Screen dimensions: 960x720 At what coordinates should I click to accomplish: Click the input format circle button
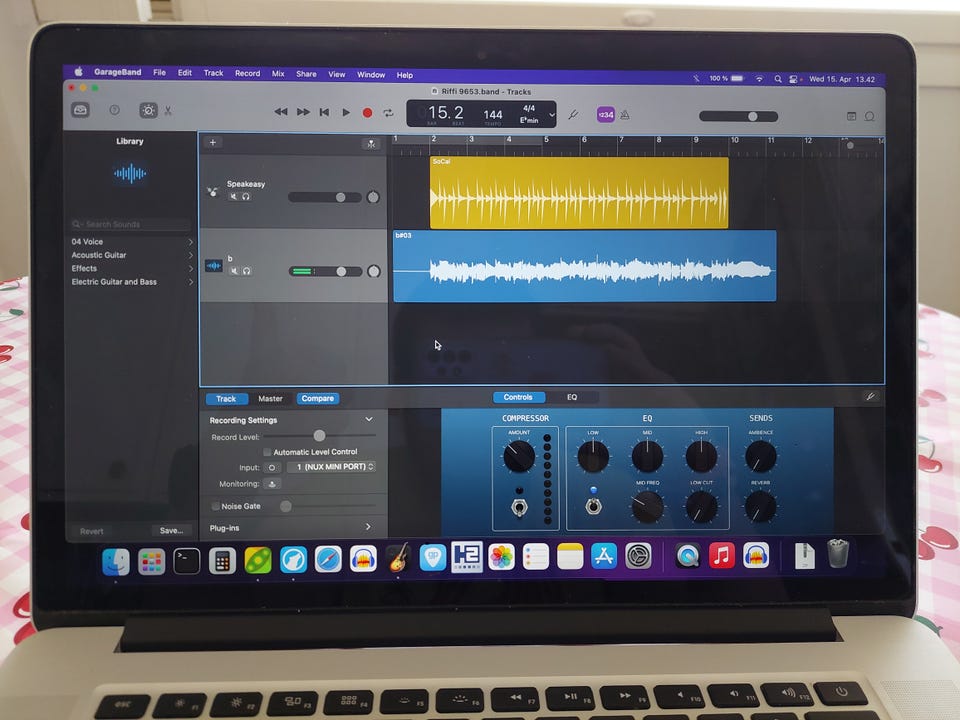coord(272,467)
